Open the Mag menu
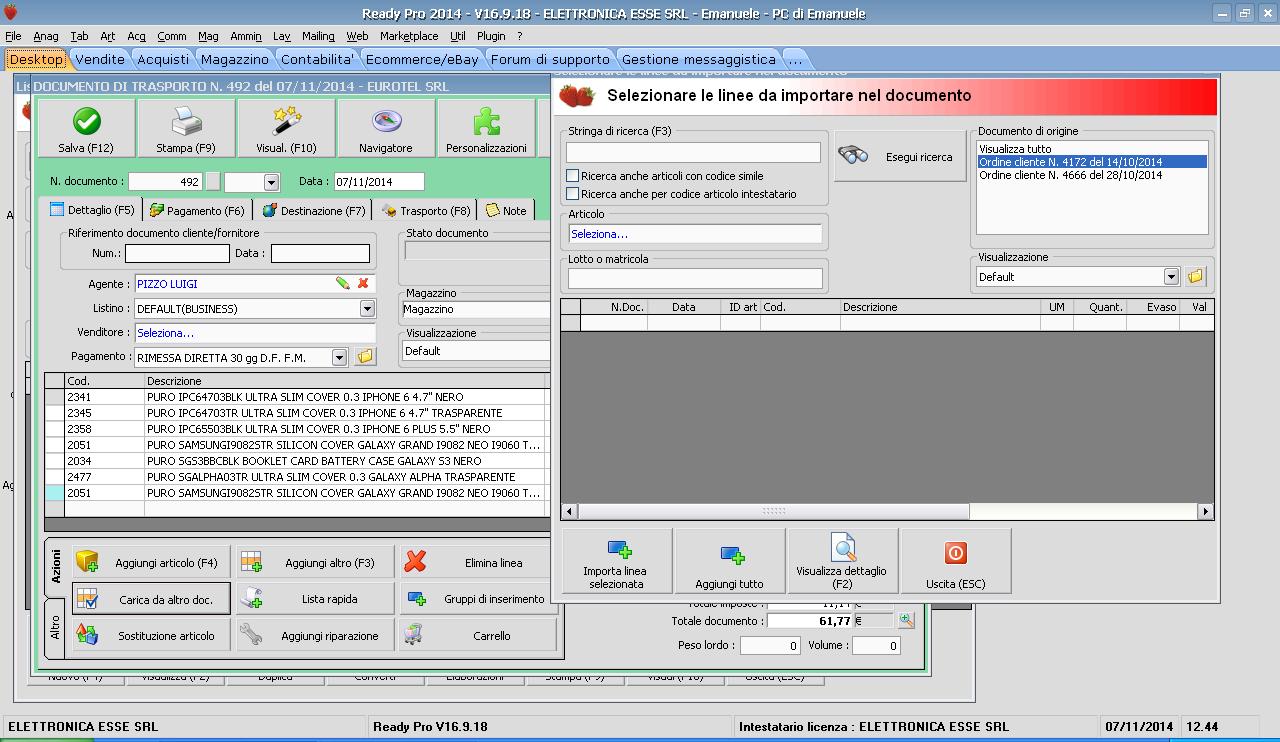1280x742 pixels. (208, 36)
